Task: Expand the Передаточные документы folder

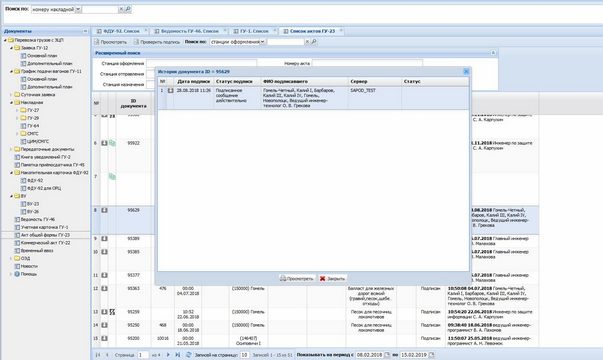Action: [x=11, y=149]
